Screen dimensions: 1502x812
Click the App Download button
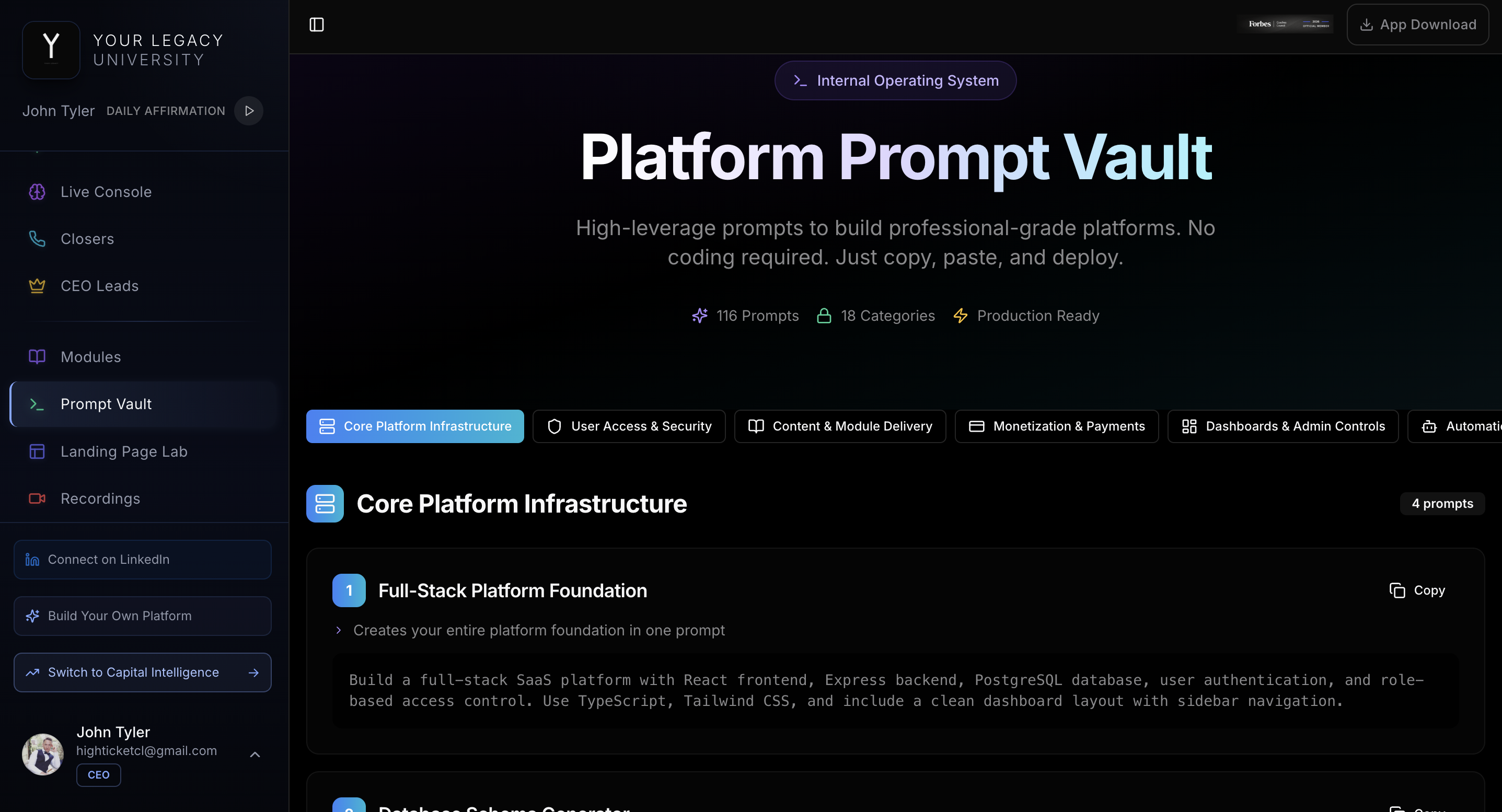1417,25
